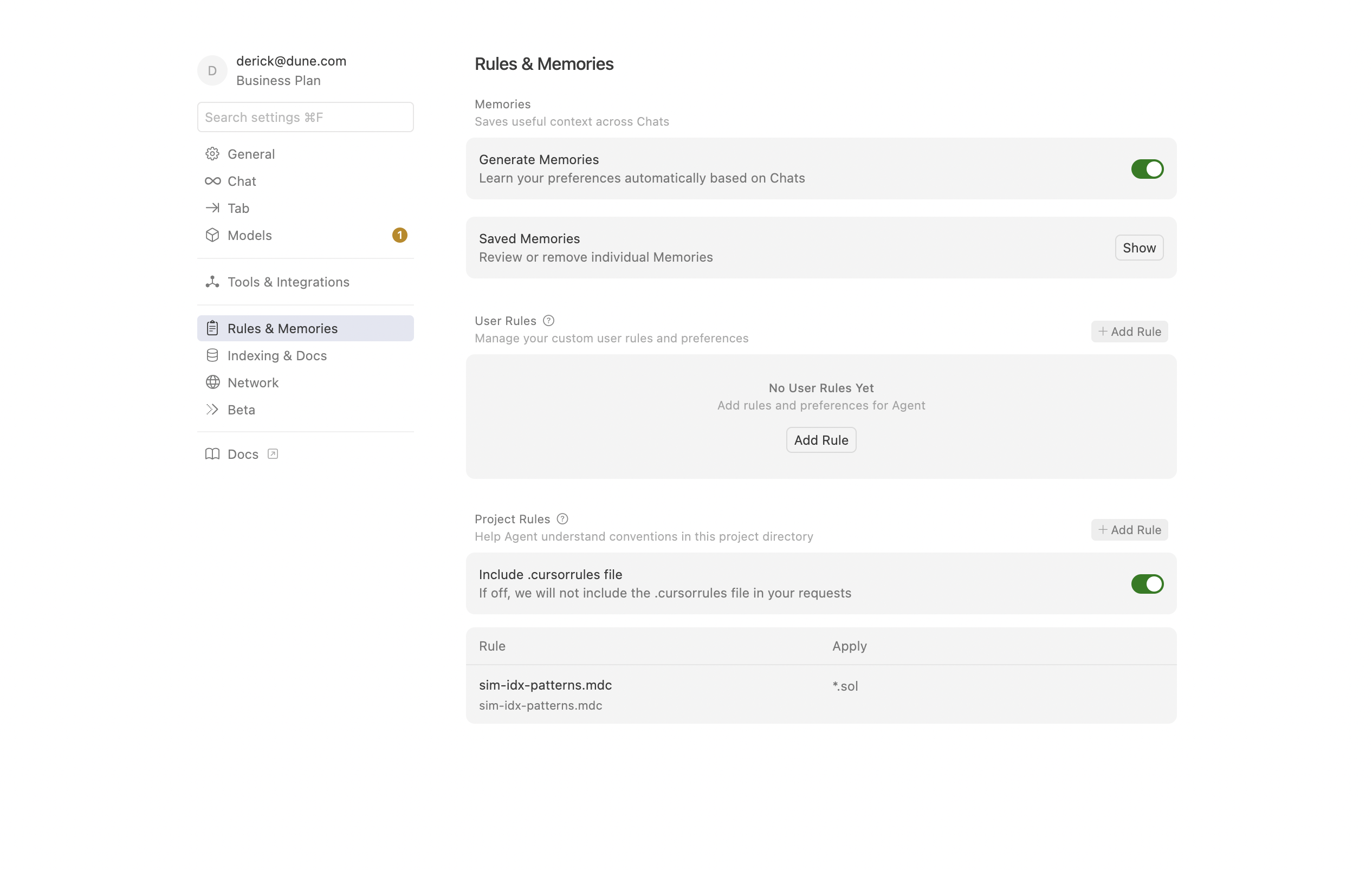Click the Indexing & Docs database icon
Image resolution: width=1372 pixels, height=870 pixels.
coord(212,355)
